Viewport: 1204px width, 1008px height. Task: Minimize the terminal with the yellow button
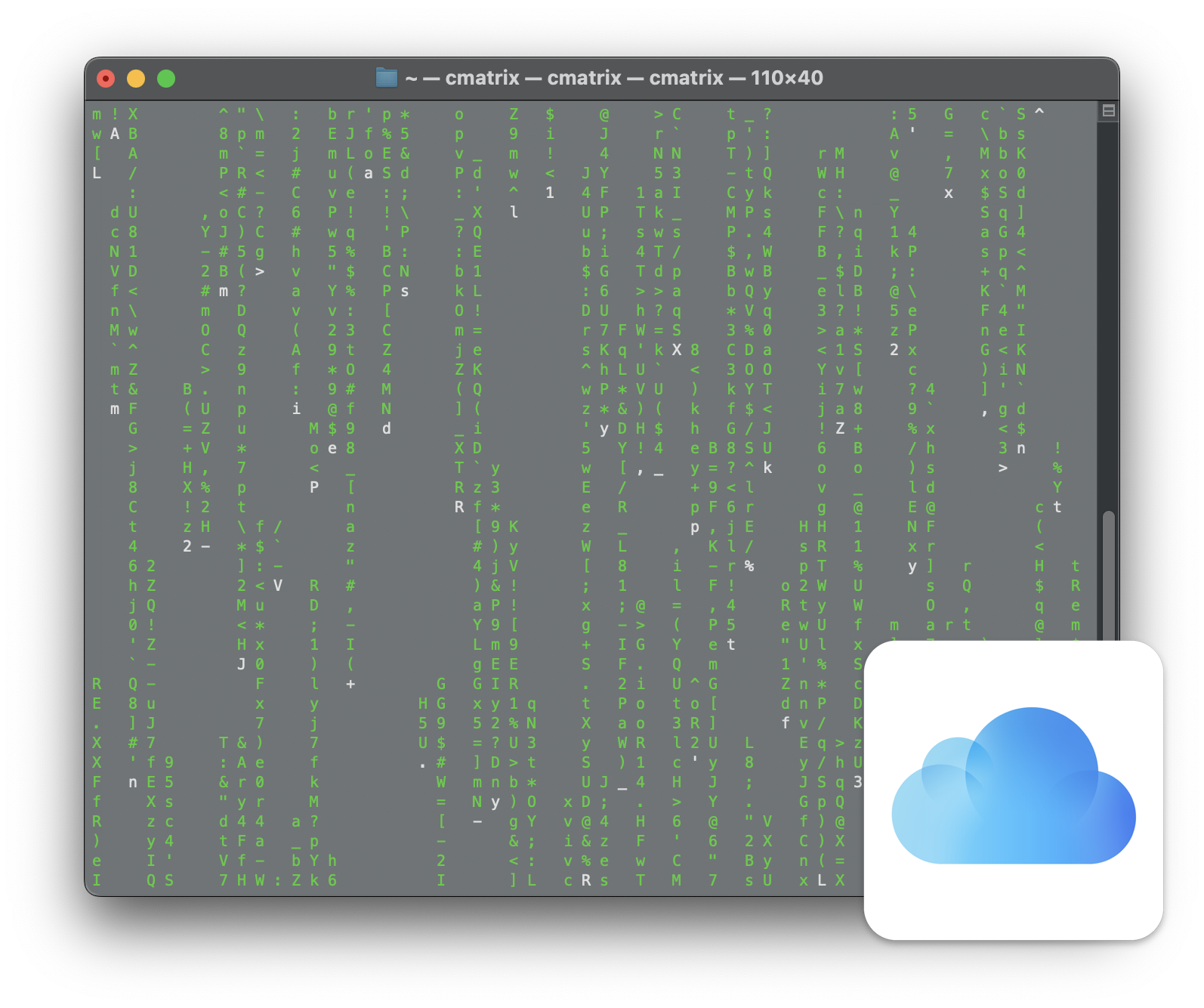pyautogui.click(x=136, y=79)
